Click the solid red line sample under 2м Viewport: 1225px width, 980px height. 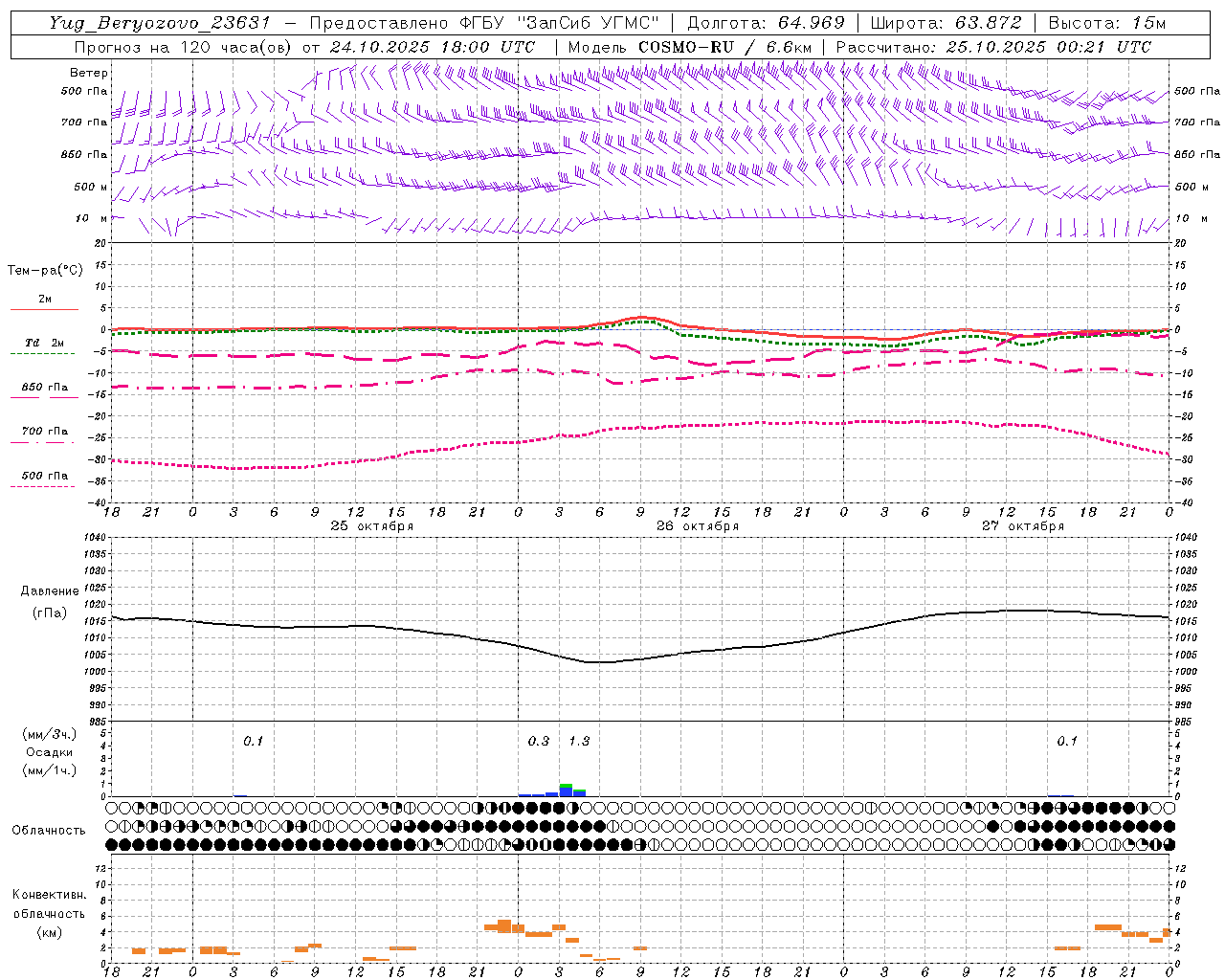[x=44, y=309]
